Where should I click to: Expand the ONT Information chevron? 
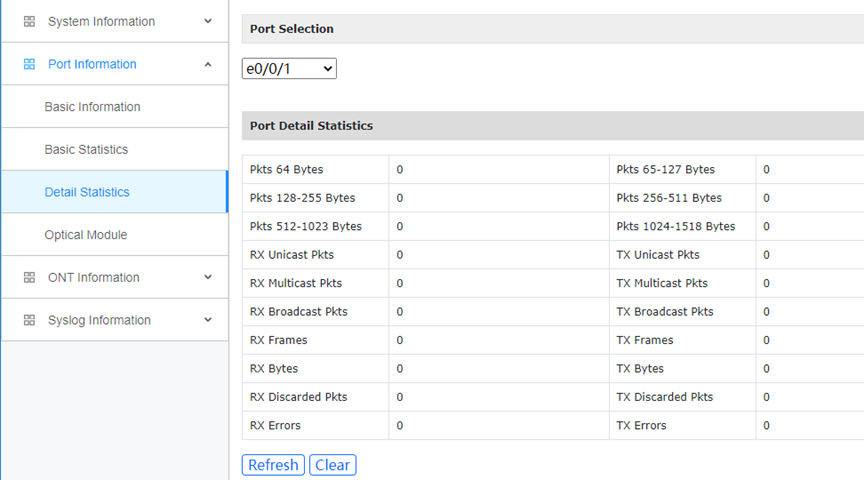tap(208, 277)
